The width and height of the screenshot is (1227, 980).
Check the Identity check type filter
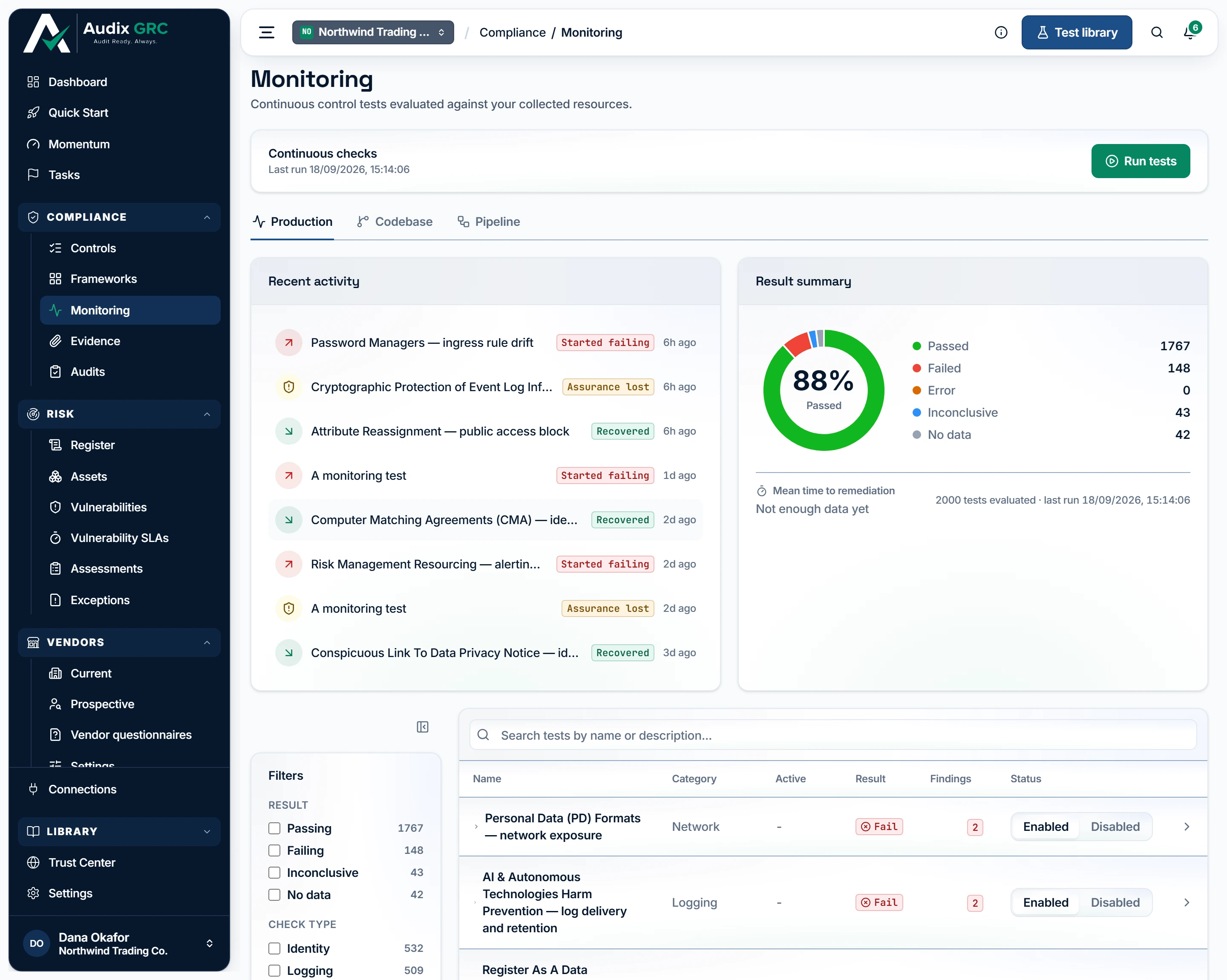(x=274, y=948)
